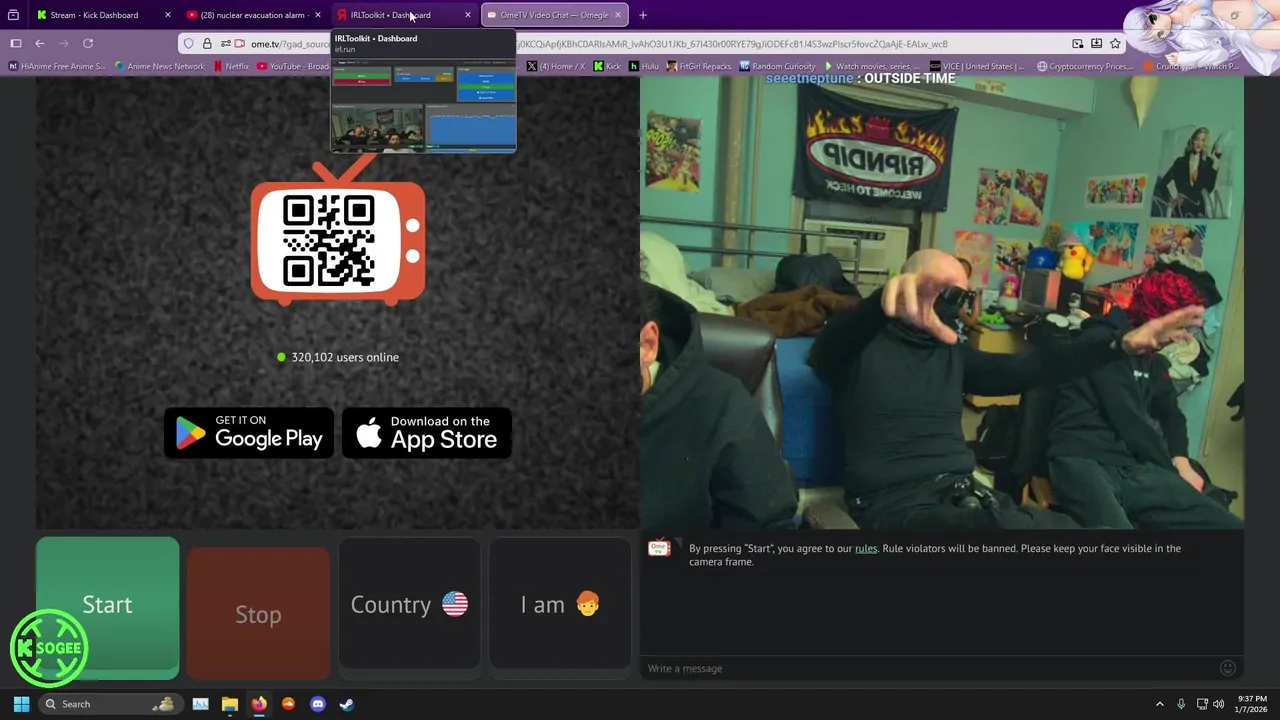
Task: Go back with the browser arrow
Action: [40, 43]
